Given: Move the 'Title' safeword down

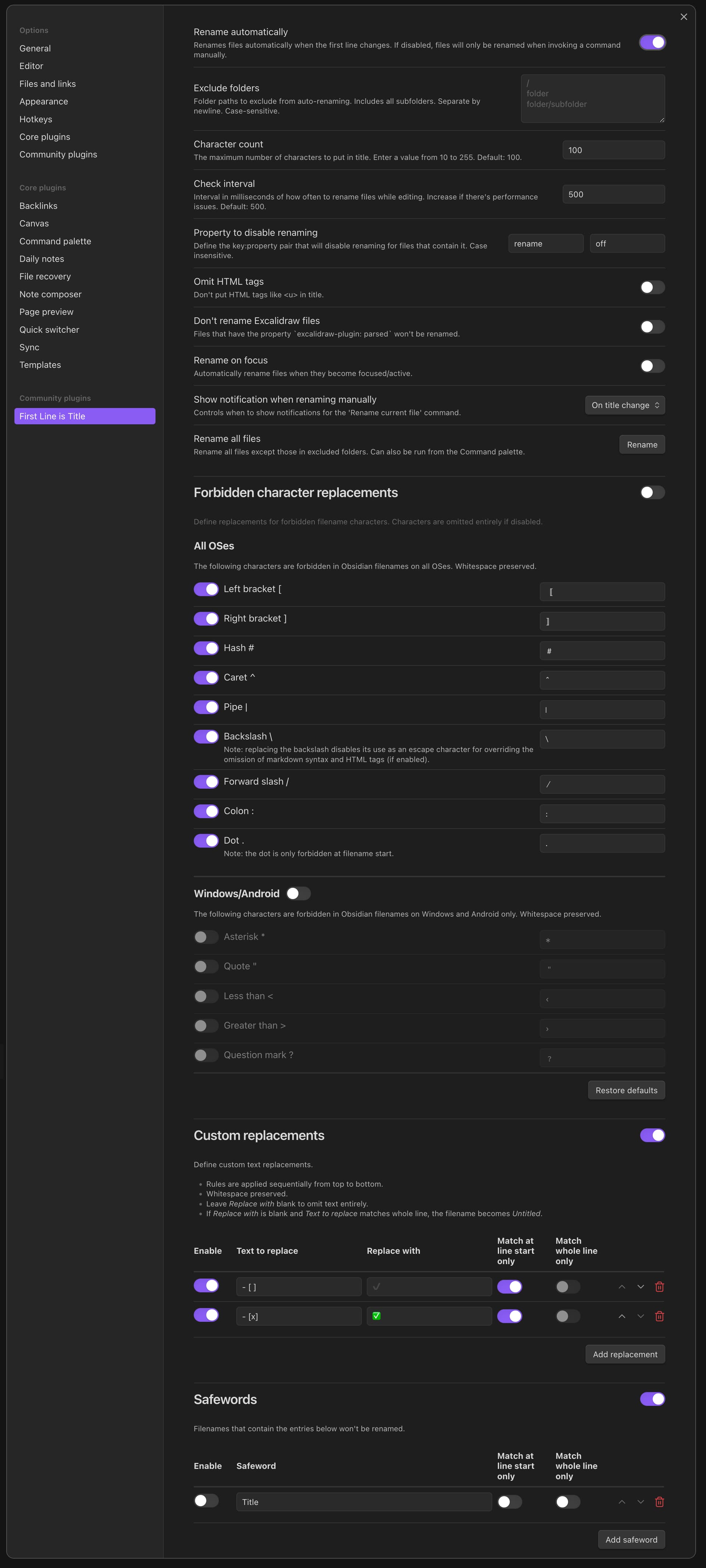Looking at the screenshot, I should [640, 1501].
